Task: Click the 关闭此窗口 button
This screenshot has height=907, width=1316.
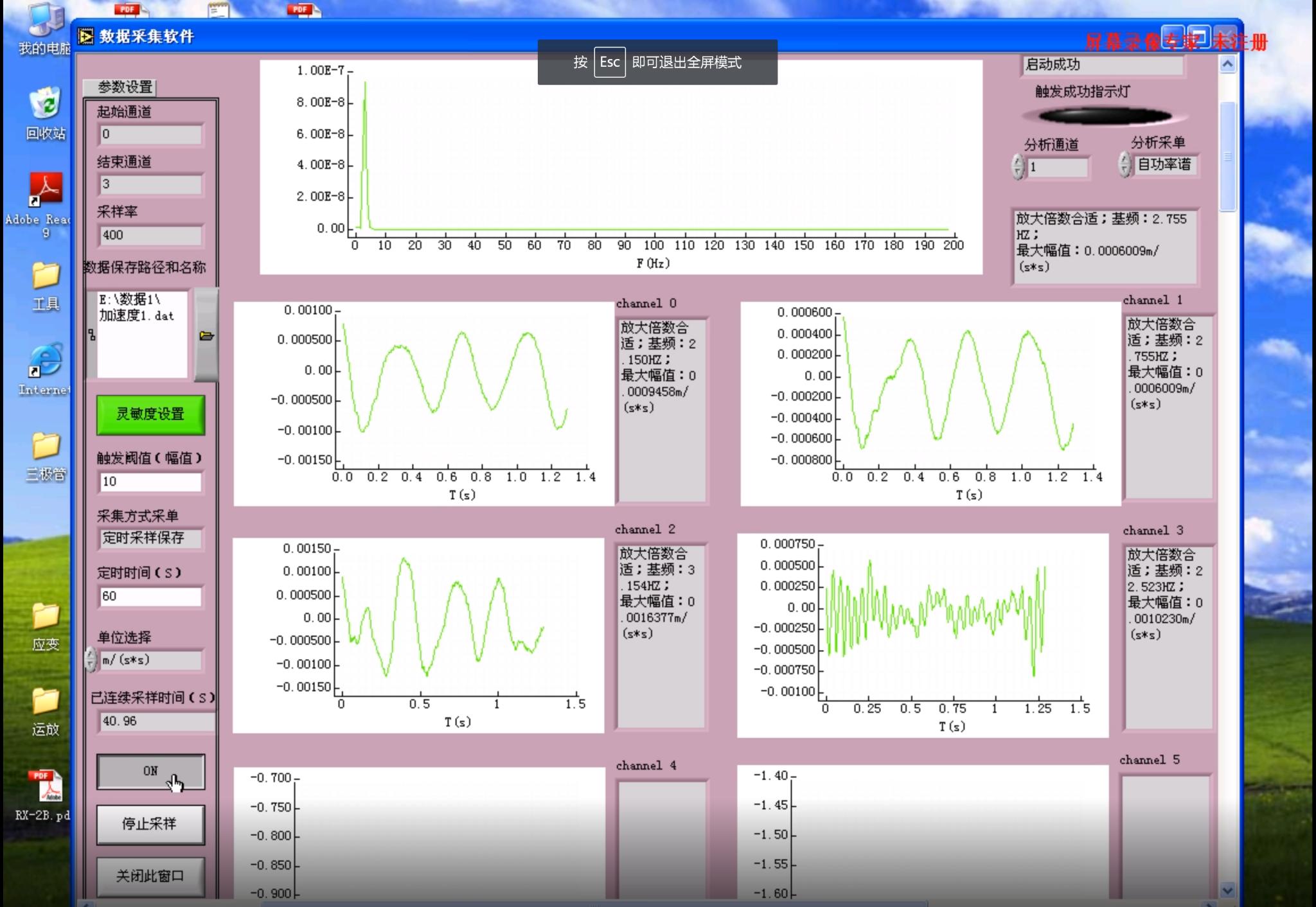Action: [x=150, y=877]
